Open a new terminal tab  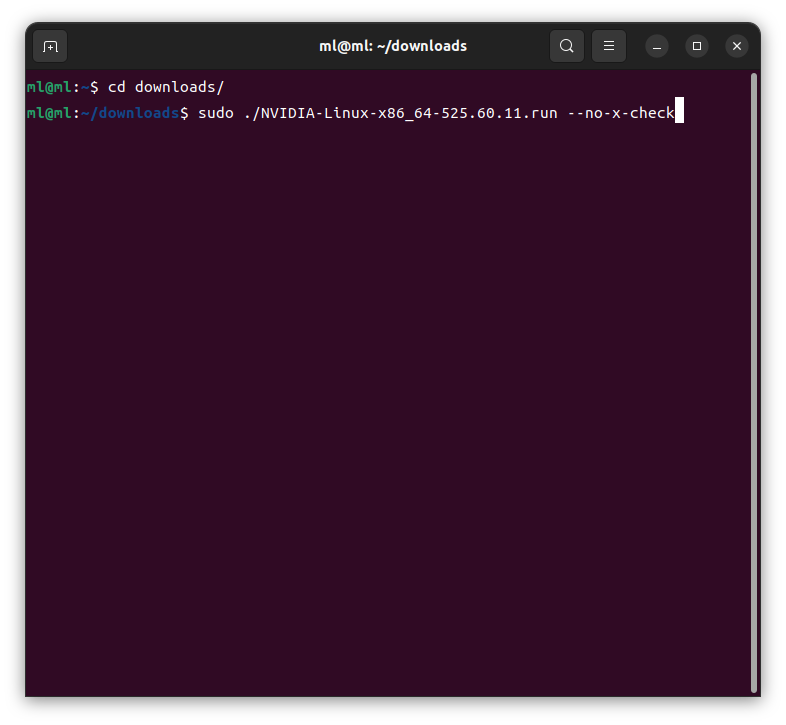(50, 46)
